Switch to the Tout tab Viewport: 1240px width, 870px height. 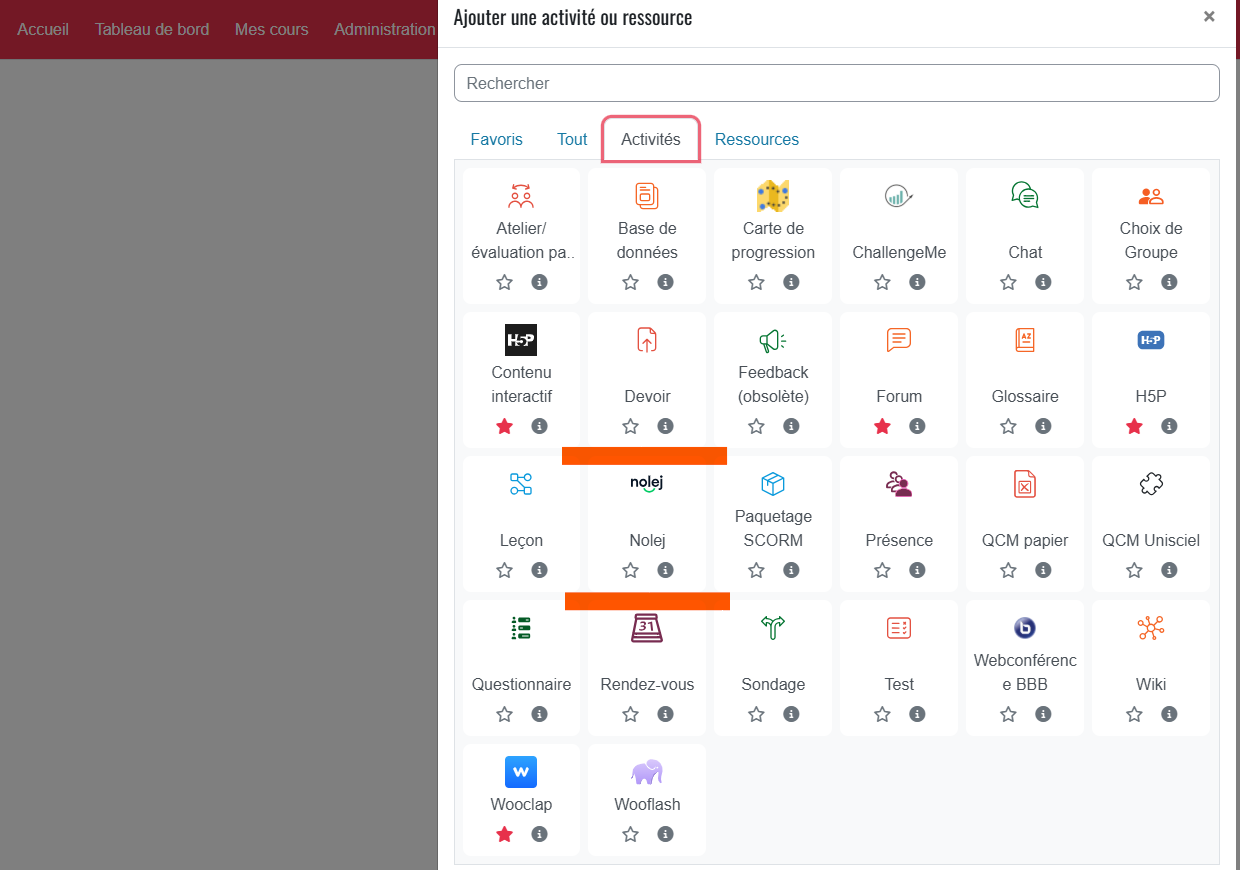572,139
